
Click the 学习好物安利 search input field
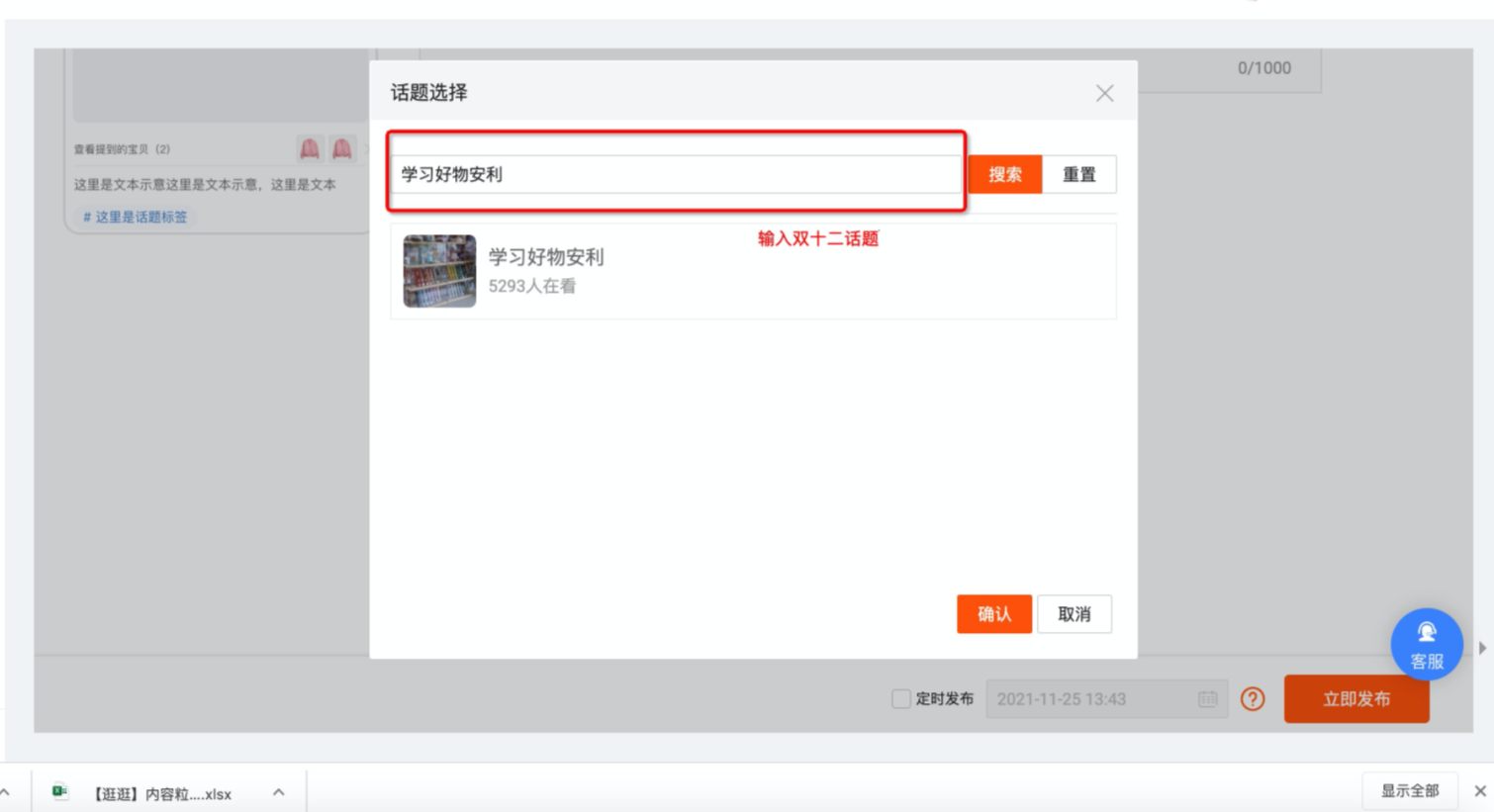[676, 174]
